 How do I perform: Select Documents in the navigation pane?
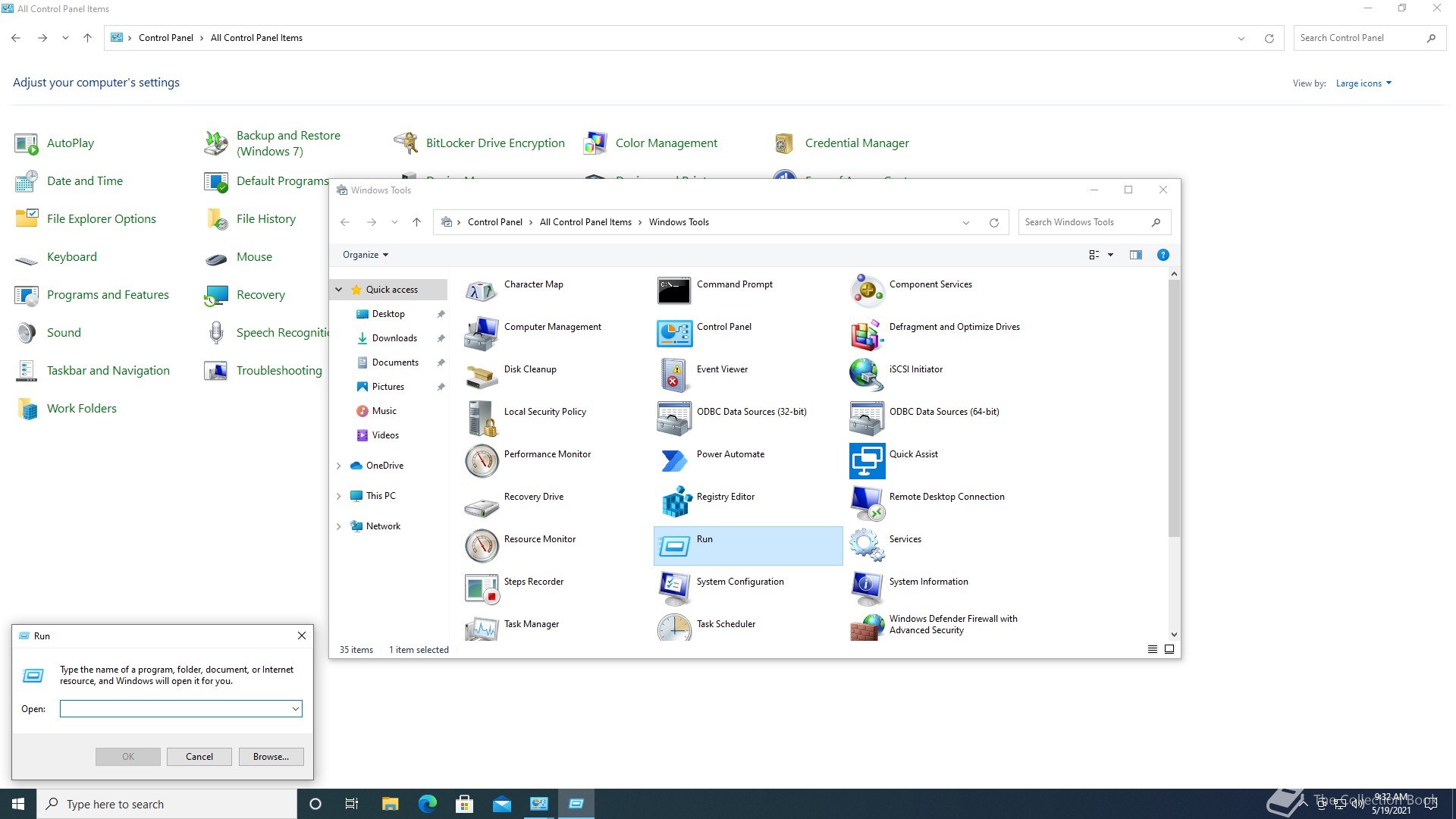click(395, 362)
